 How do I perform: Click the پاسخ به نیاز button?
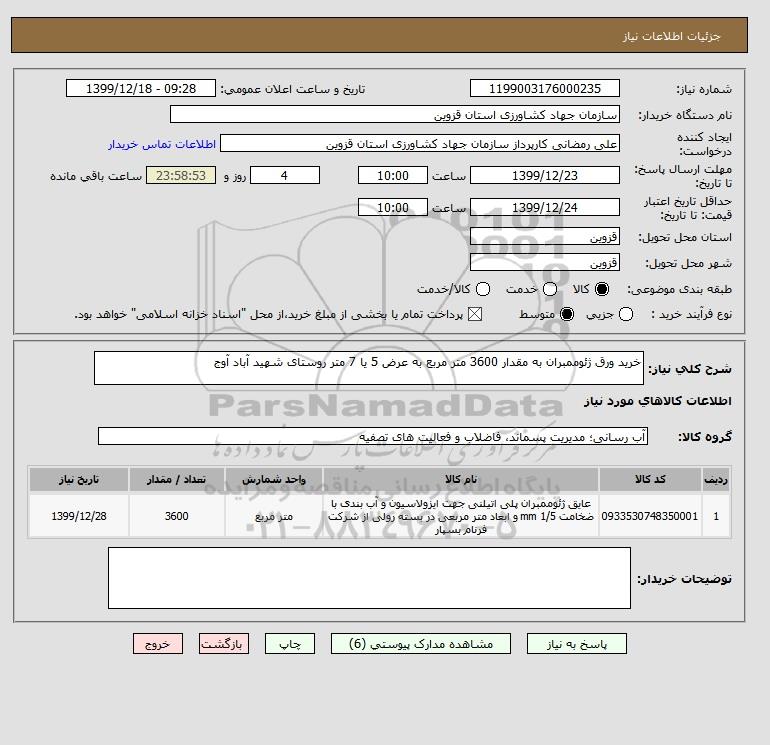577,644
